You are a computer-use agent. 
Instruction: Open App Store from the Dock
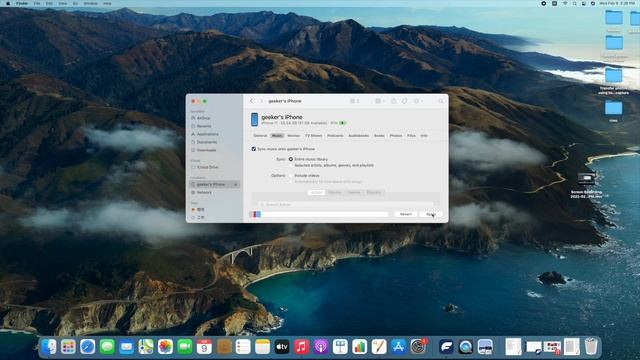(x=398, y=347)
